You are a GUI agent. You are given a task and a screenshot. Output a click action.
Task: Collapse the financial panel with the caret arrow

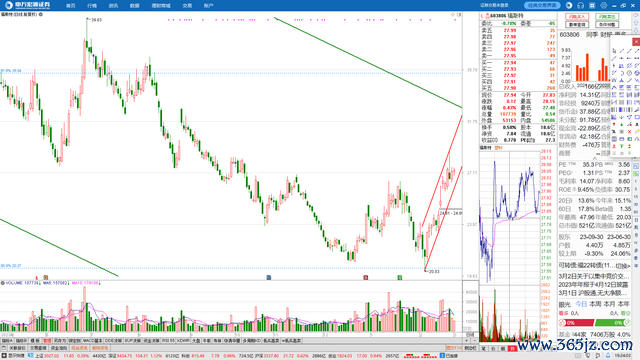coord(595,158)
